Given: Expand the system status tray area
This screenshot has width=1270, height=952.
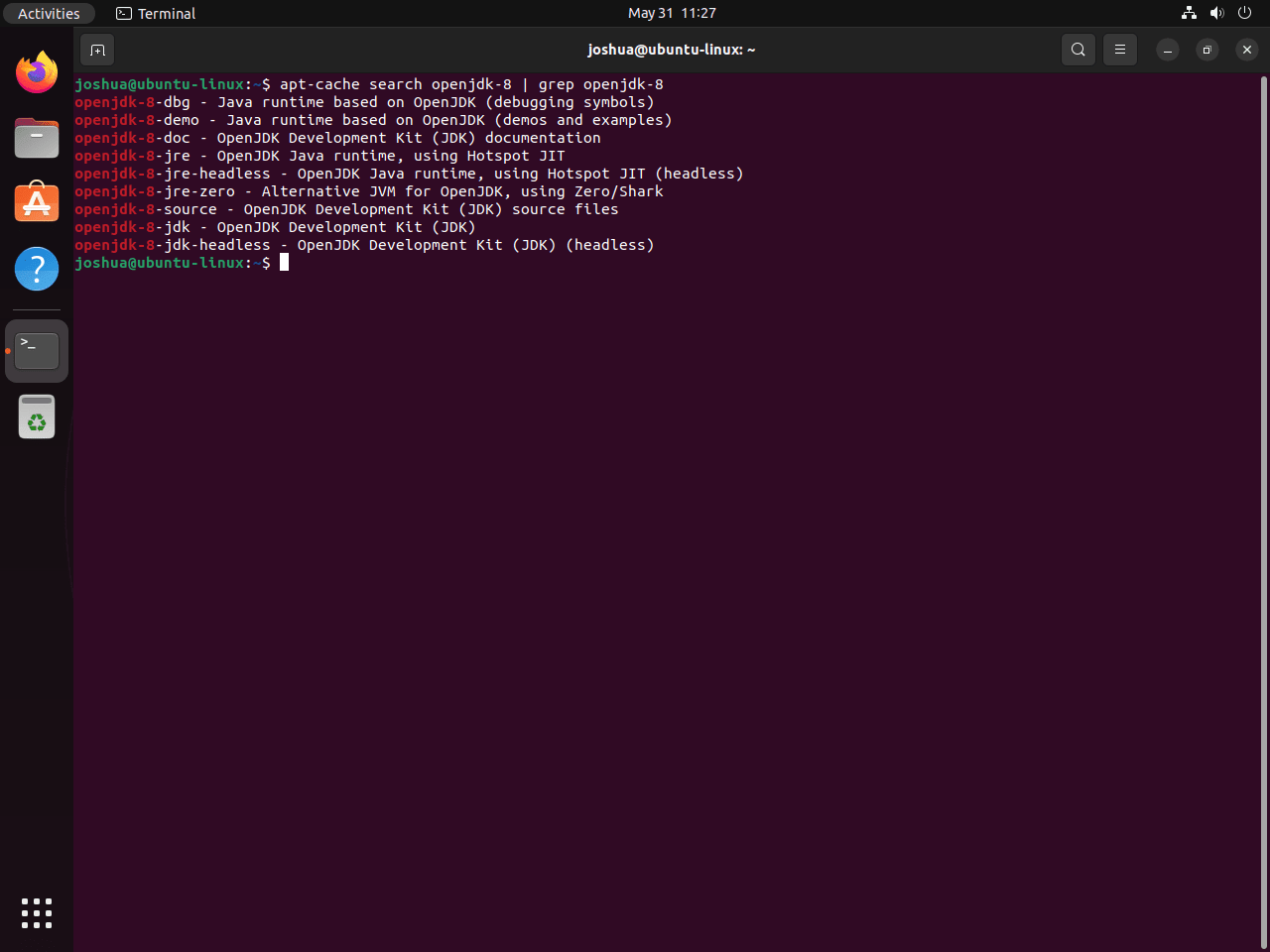Looking at the screenshot, I should click(x=1216, y=13).
